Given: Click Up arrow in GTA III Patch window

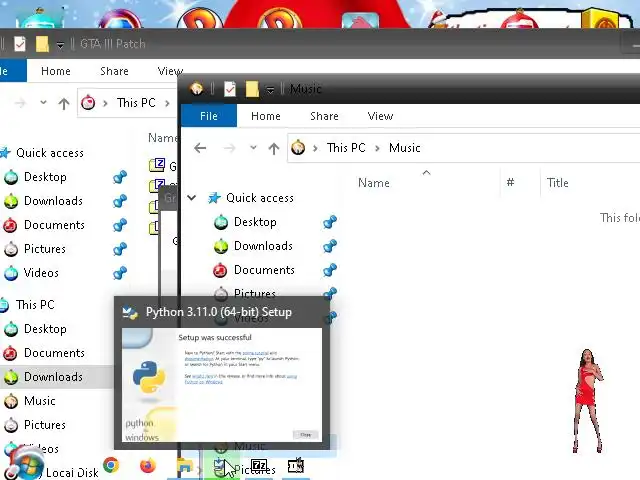Looking at the screenshot, I should click(64, 103).
